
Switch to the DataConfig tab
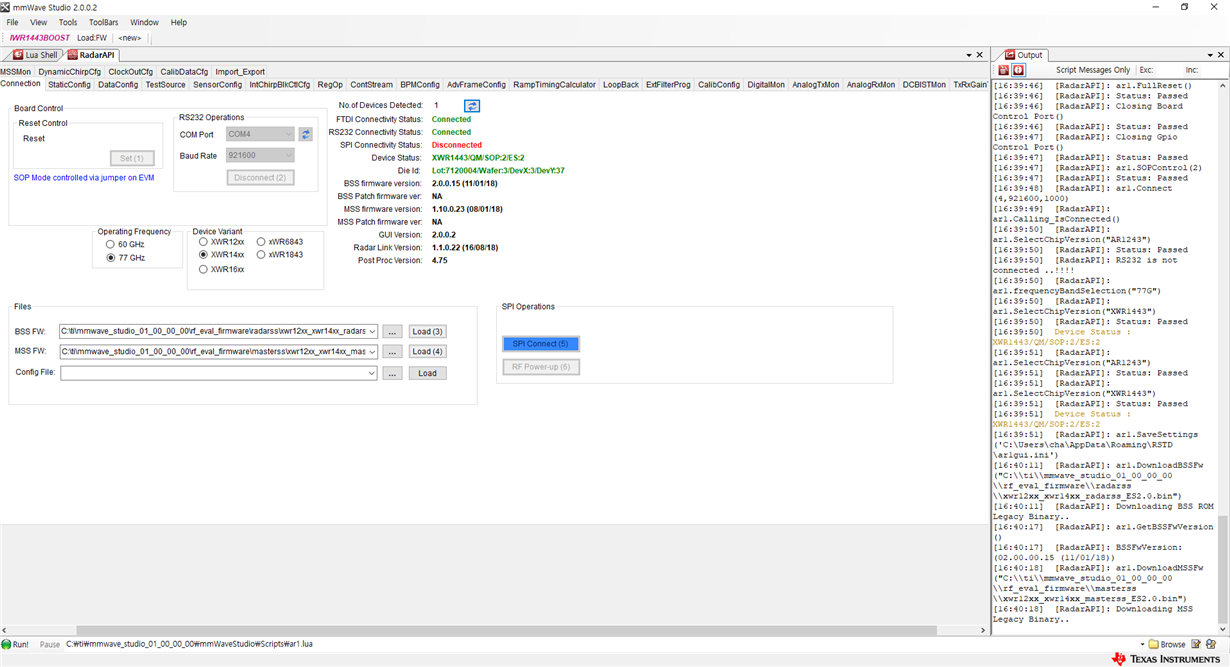[118, 85]
